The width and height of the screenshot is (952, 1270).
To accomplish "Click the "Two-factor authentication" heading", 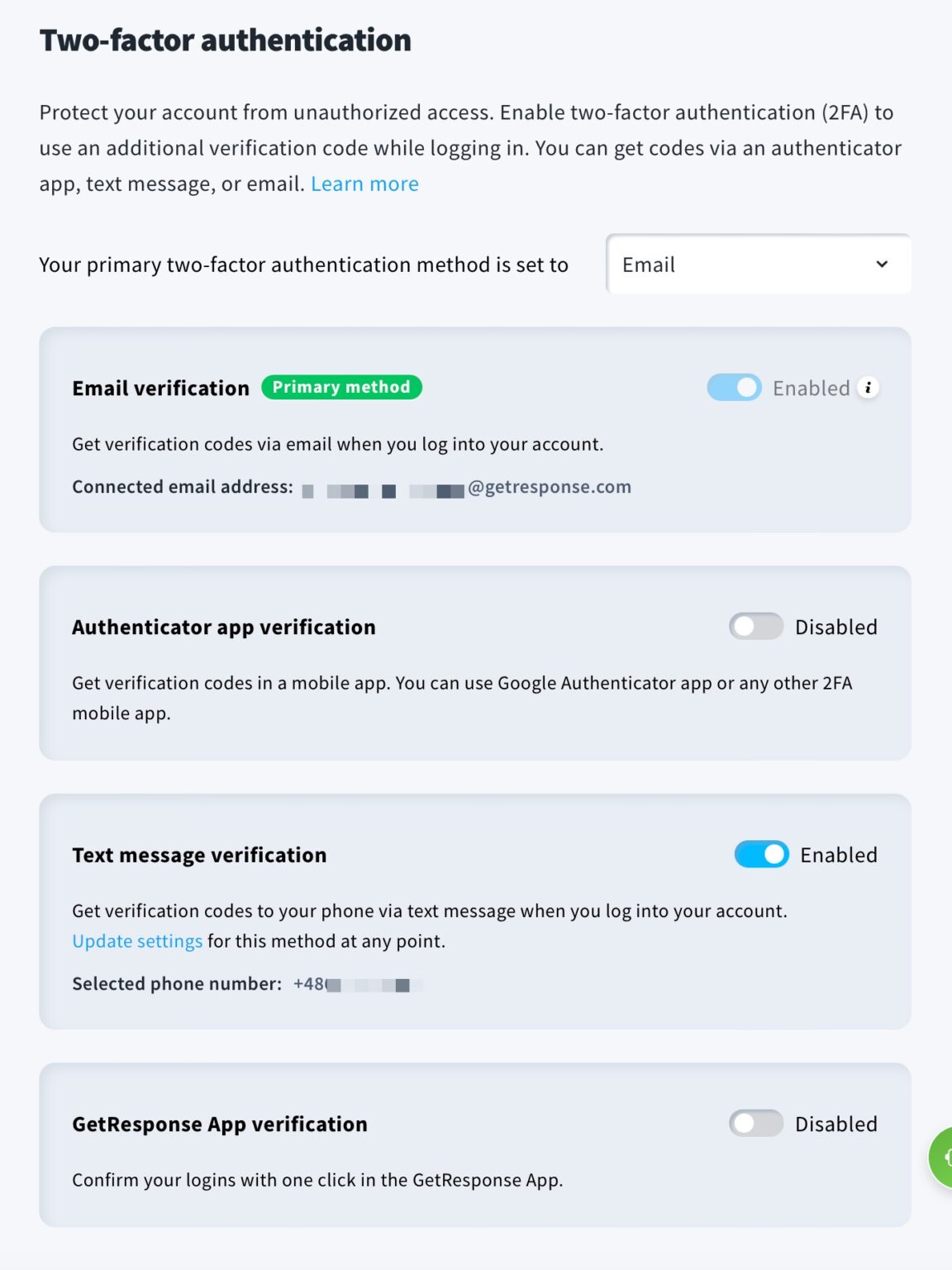I will pos(225,39).
